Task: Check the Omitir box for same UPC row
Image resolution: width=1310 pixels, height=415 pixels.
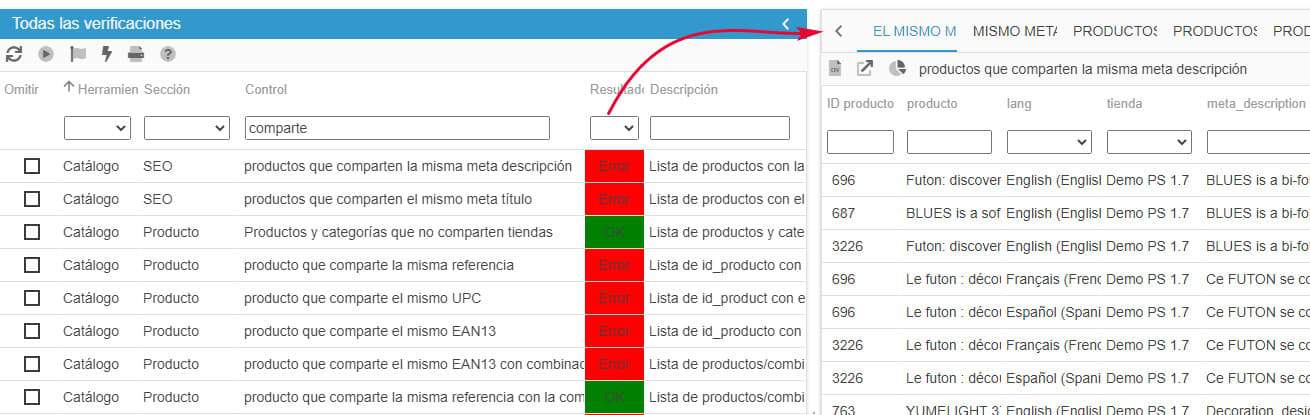Action: 32,298
